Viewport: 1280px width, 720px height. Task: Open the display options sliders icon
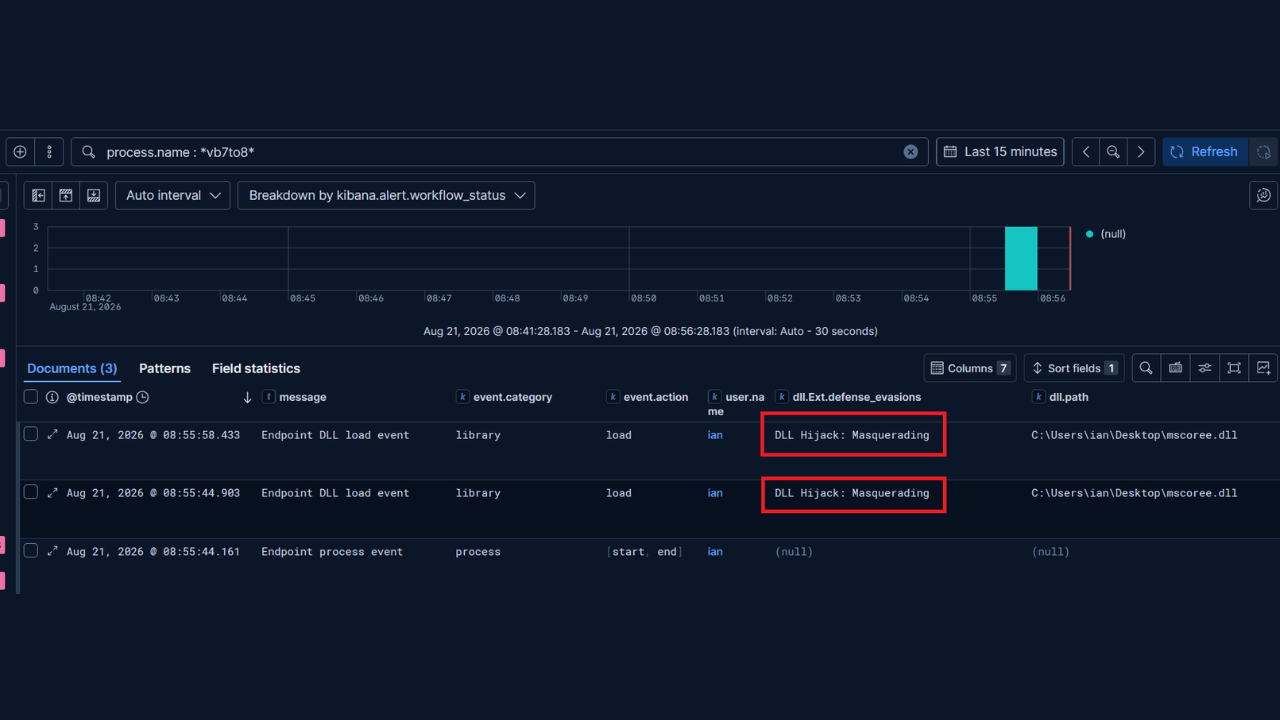click(x=1205, y=368)
